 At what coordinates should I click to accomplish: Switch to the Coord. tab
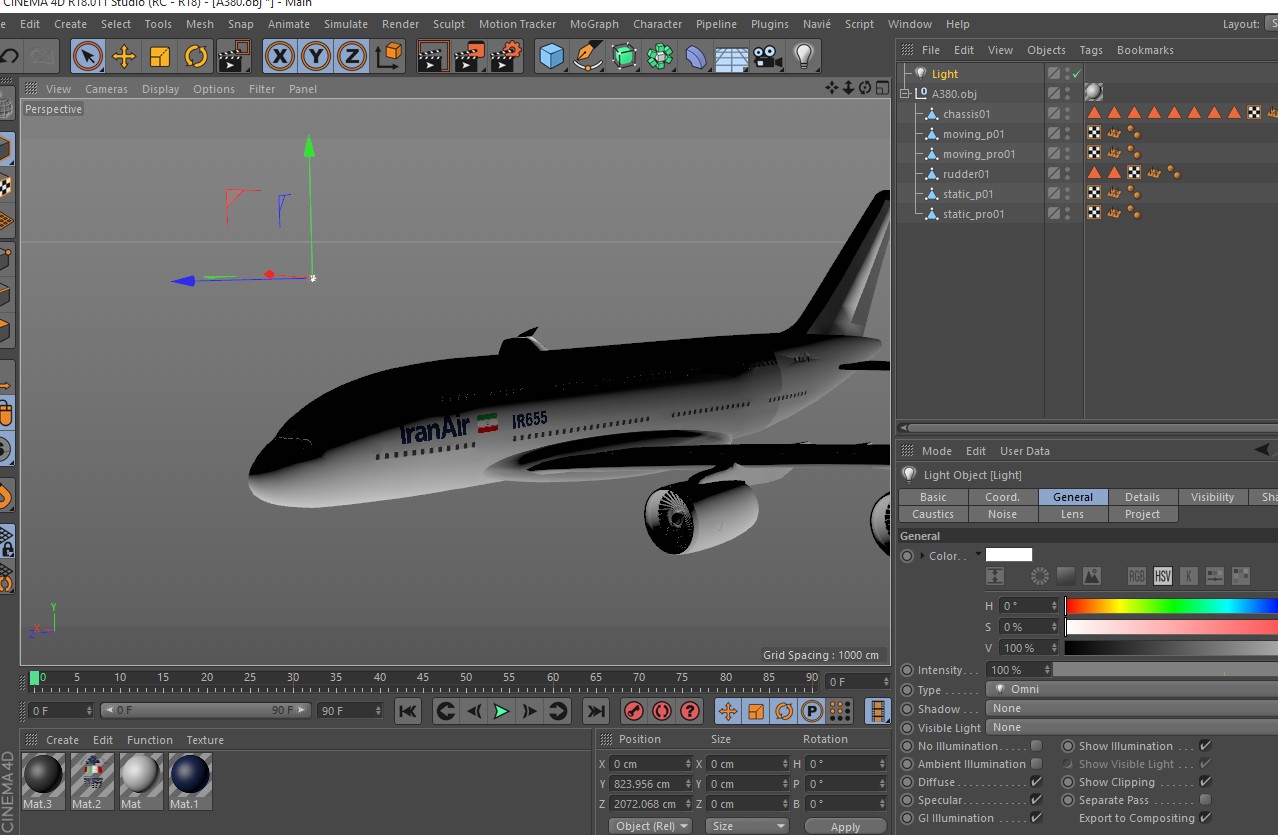point(1002,497)
